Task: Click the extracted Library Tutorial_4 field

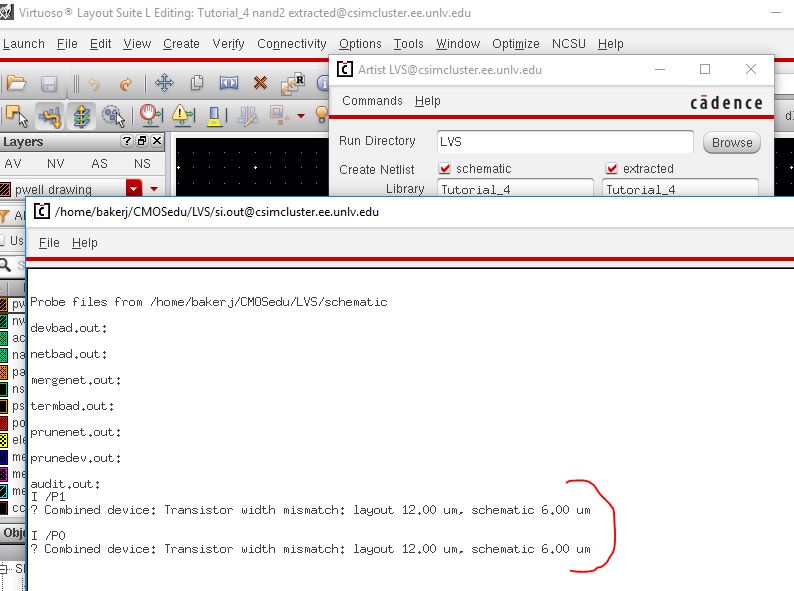Action: 680,188
